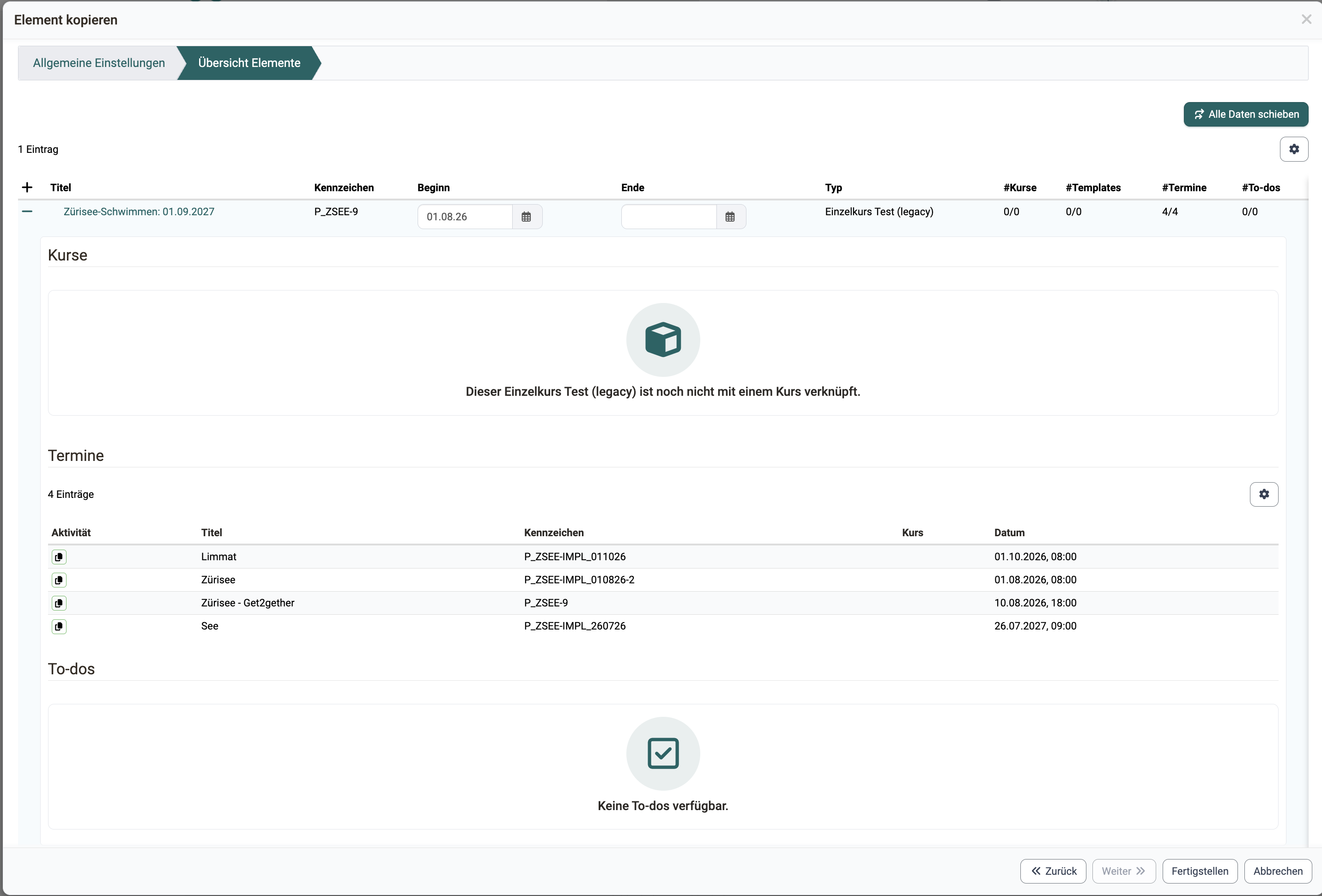Click the #Termine column header
Viewport: 1322px width, 896px height.
pyautogui.click(x=1184, y=188)
